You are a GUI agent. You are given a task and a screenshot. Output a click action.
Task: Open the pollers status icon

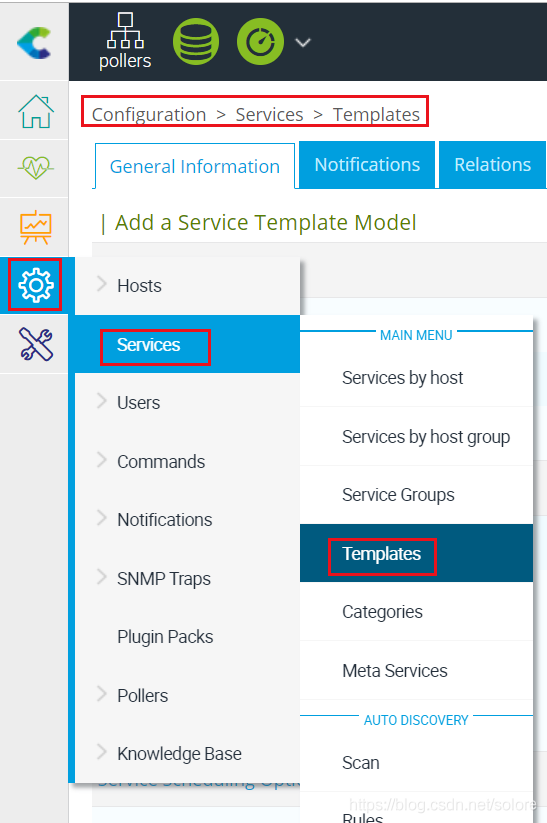point(125,41)
